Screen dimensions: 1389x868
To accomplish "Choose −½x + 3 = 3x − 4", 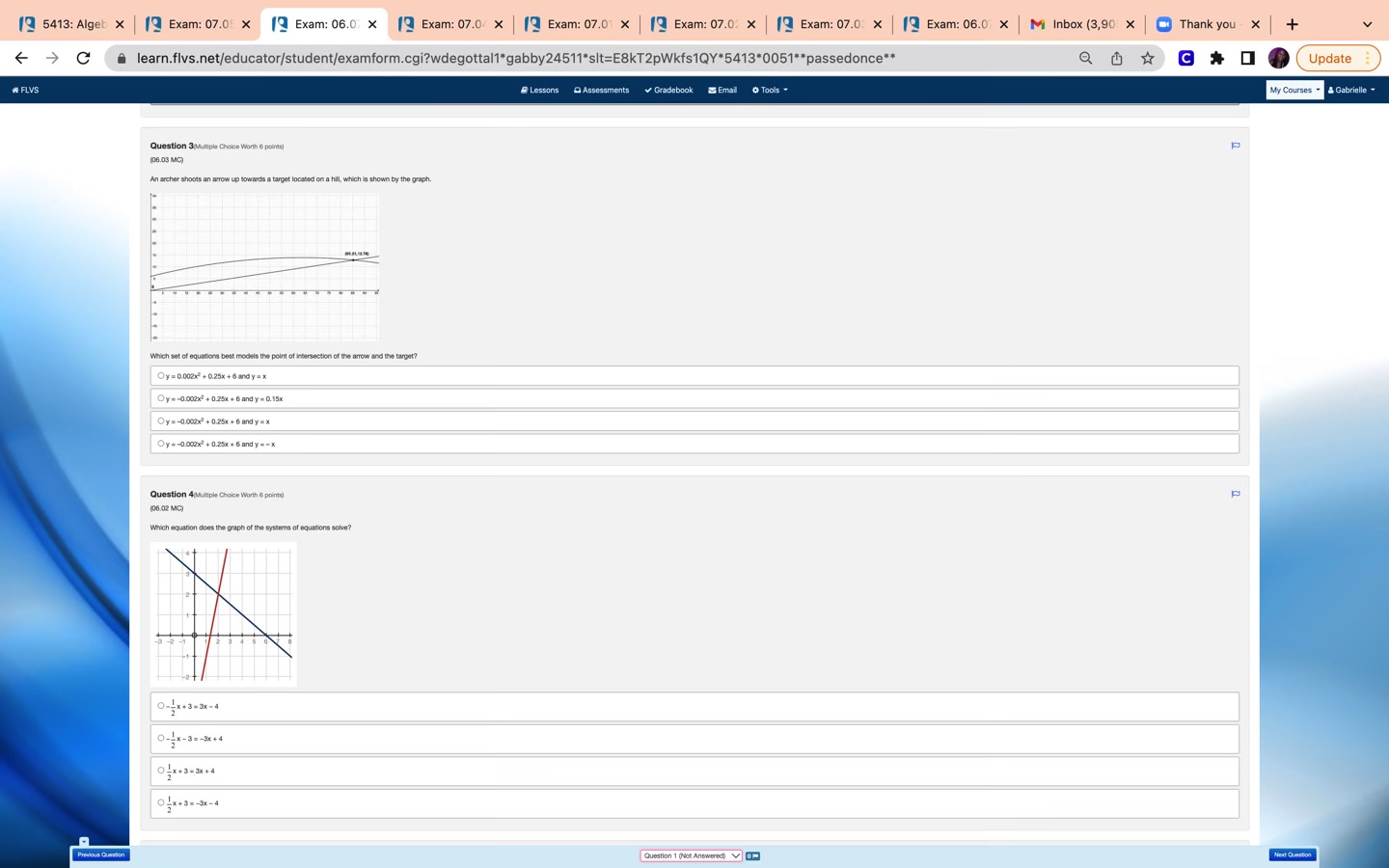I will [x=694, y=706].
